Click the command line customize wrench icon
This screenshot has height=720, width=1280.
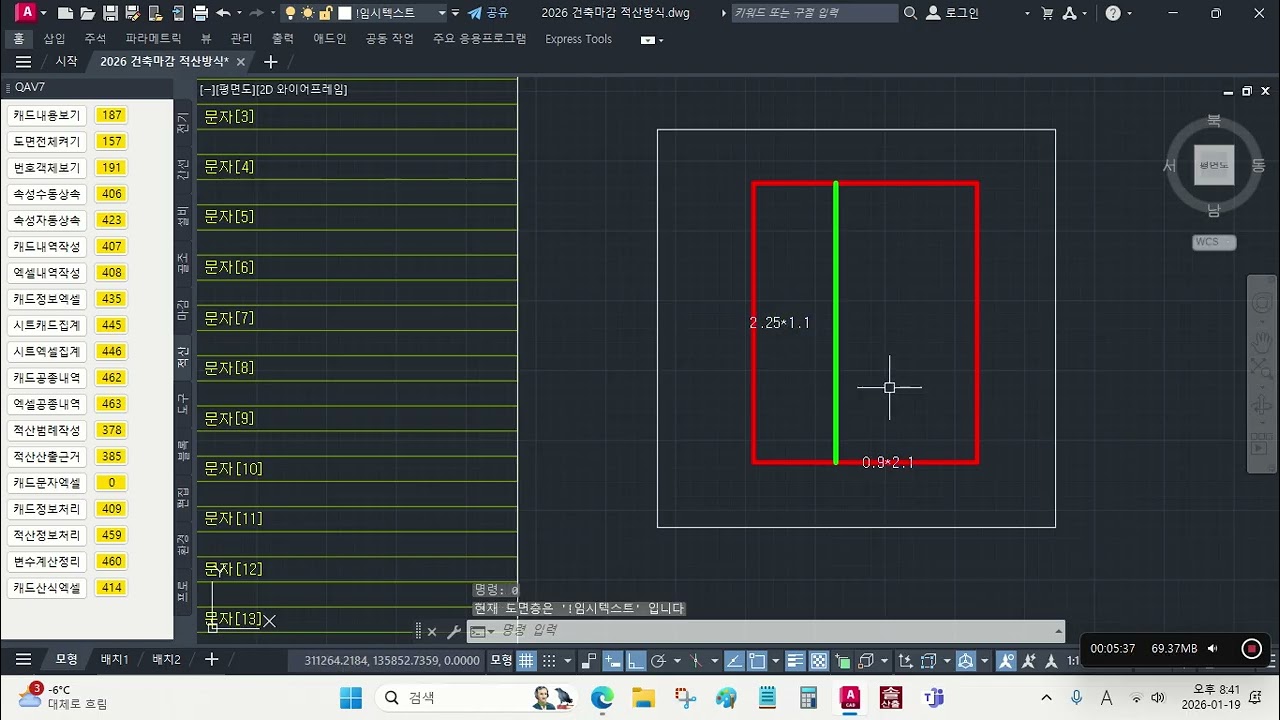tap(453, 632)
